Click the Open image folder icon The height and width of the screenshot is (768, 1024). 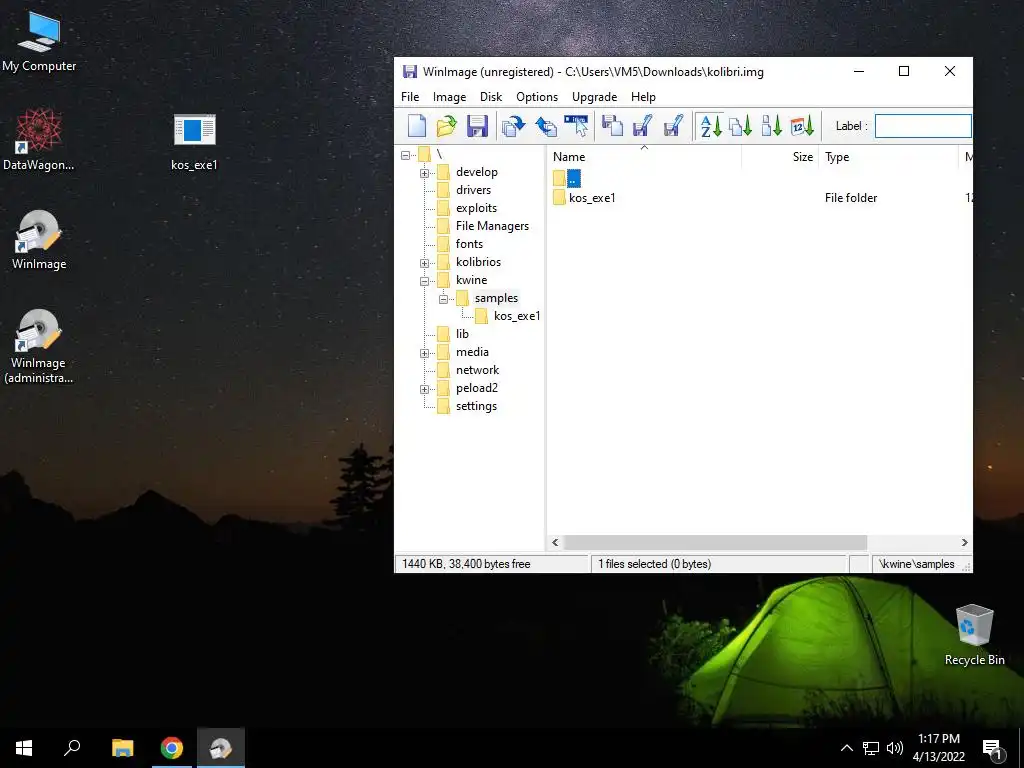(447, 125)
